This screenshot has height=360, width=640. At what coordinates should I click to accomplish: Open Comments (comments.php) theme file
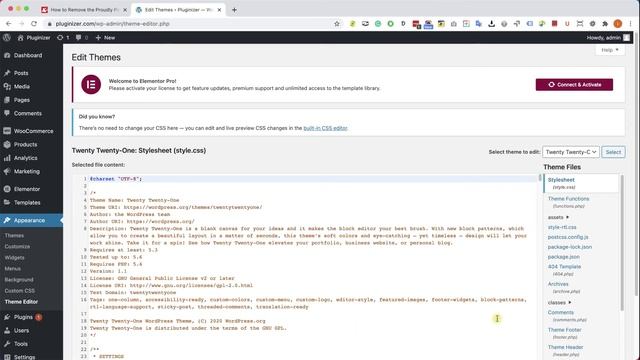[567, 316]
